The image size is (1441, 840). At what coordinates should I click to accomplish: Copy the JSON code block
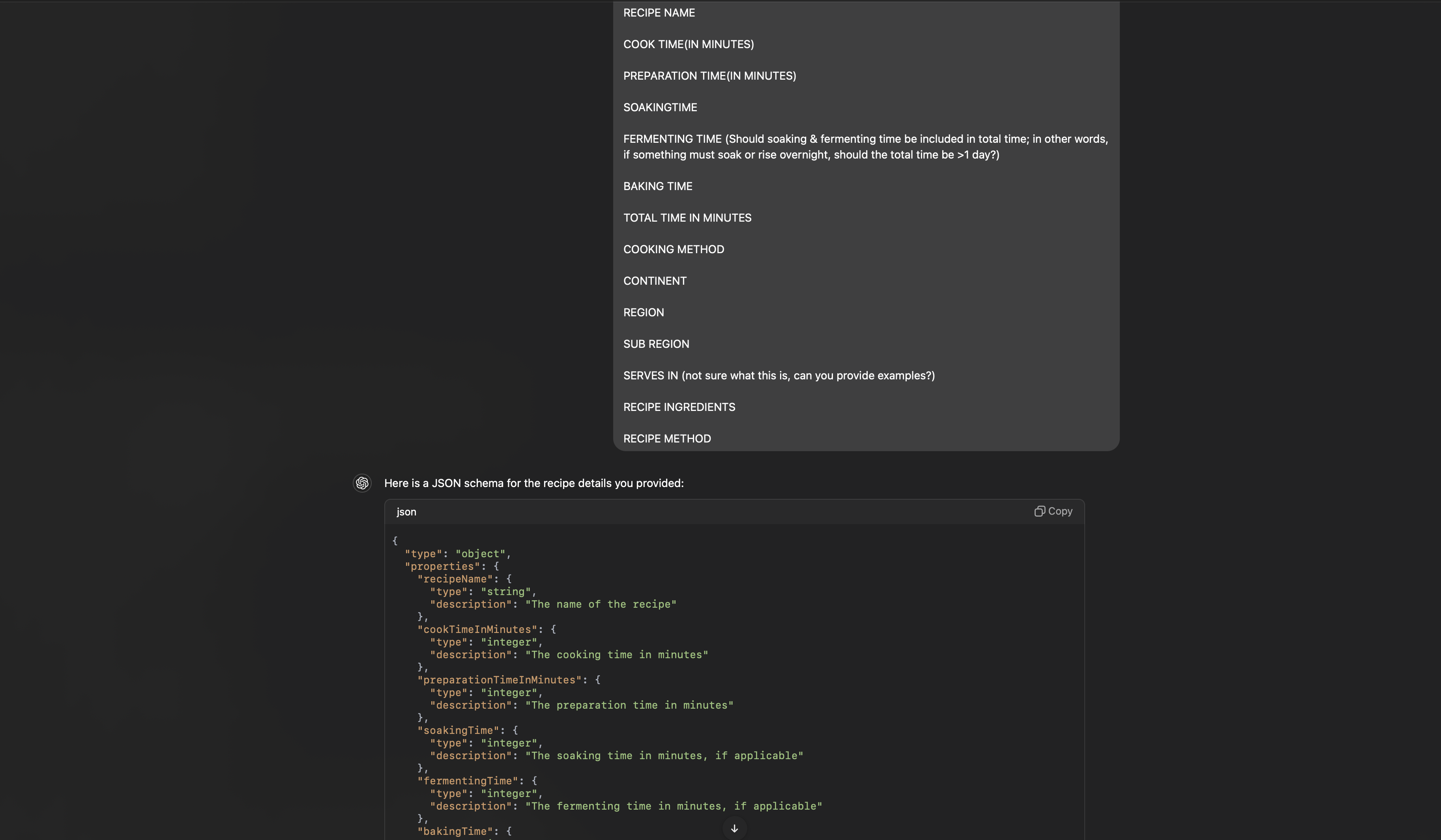pos(1053,511)
